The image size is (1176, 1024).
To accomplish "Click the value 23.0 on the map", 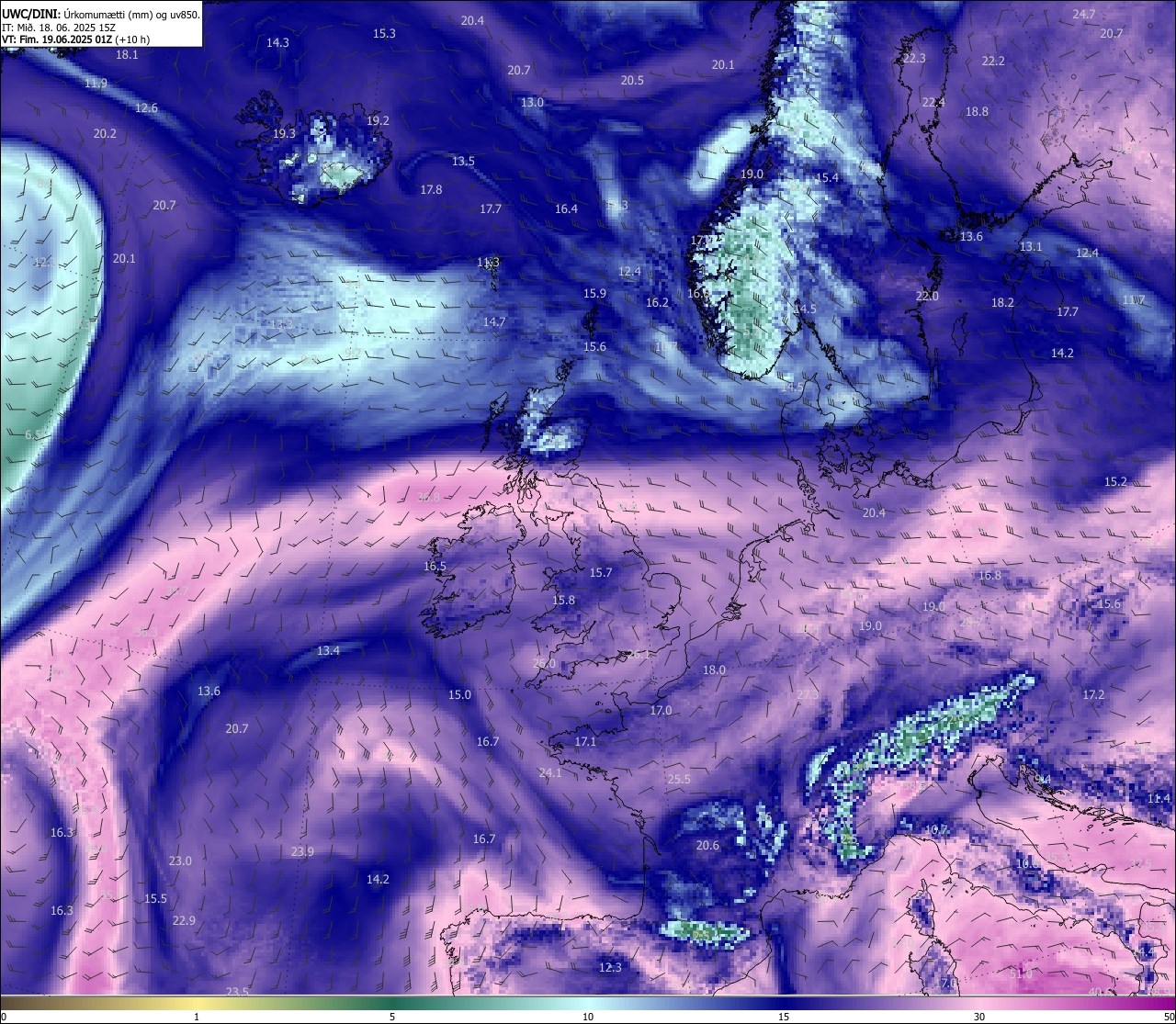I will (x=180, y=861).
